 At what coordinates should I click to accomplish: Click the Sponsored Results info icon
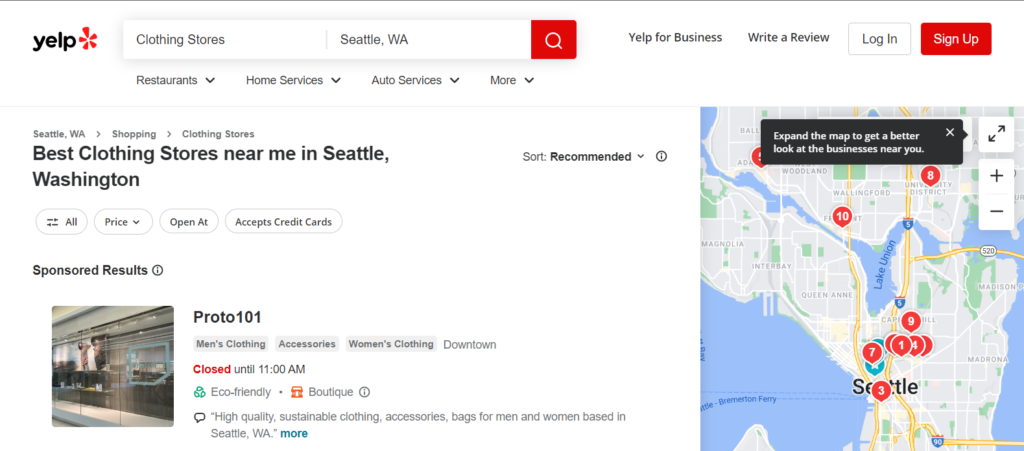(x=158, y=271)
